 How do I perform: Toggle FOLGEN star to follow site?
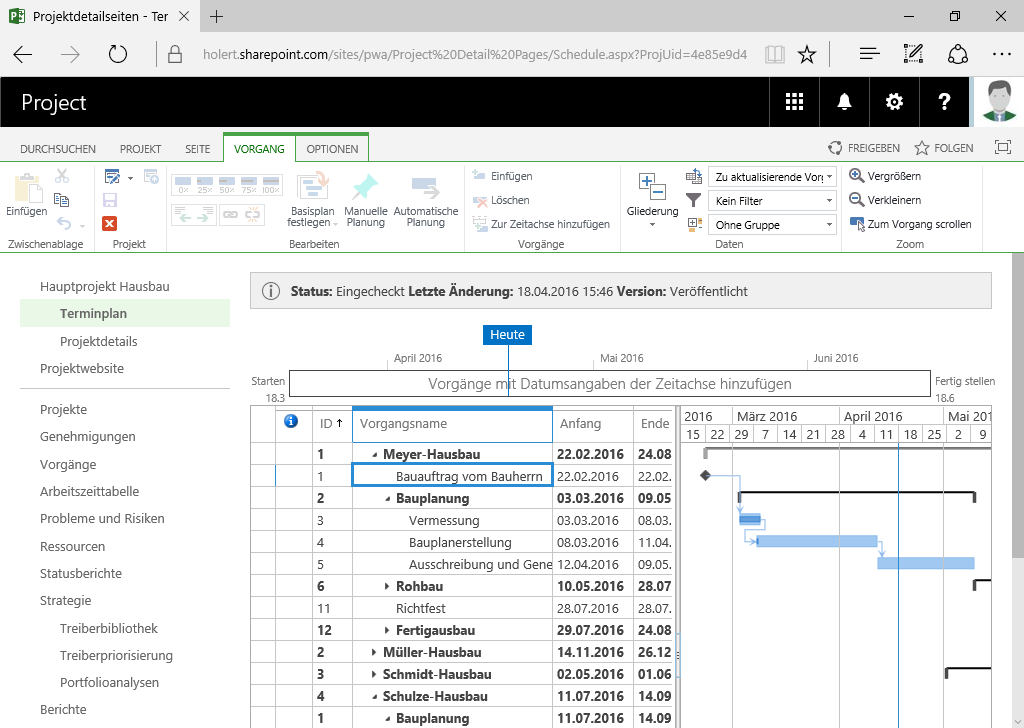(944, 148)
